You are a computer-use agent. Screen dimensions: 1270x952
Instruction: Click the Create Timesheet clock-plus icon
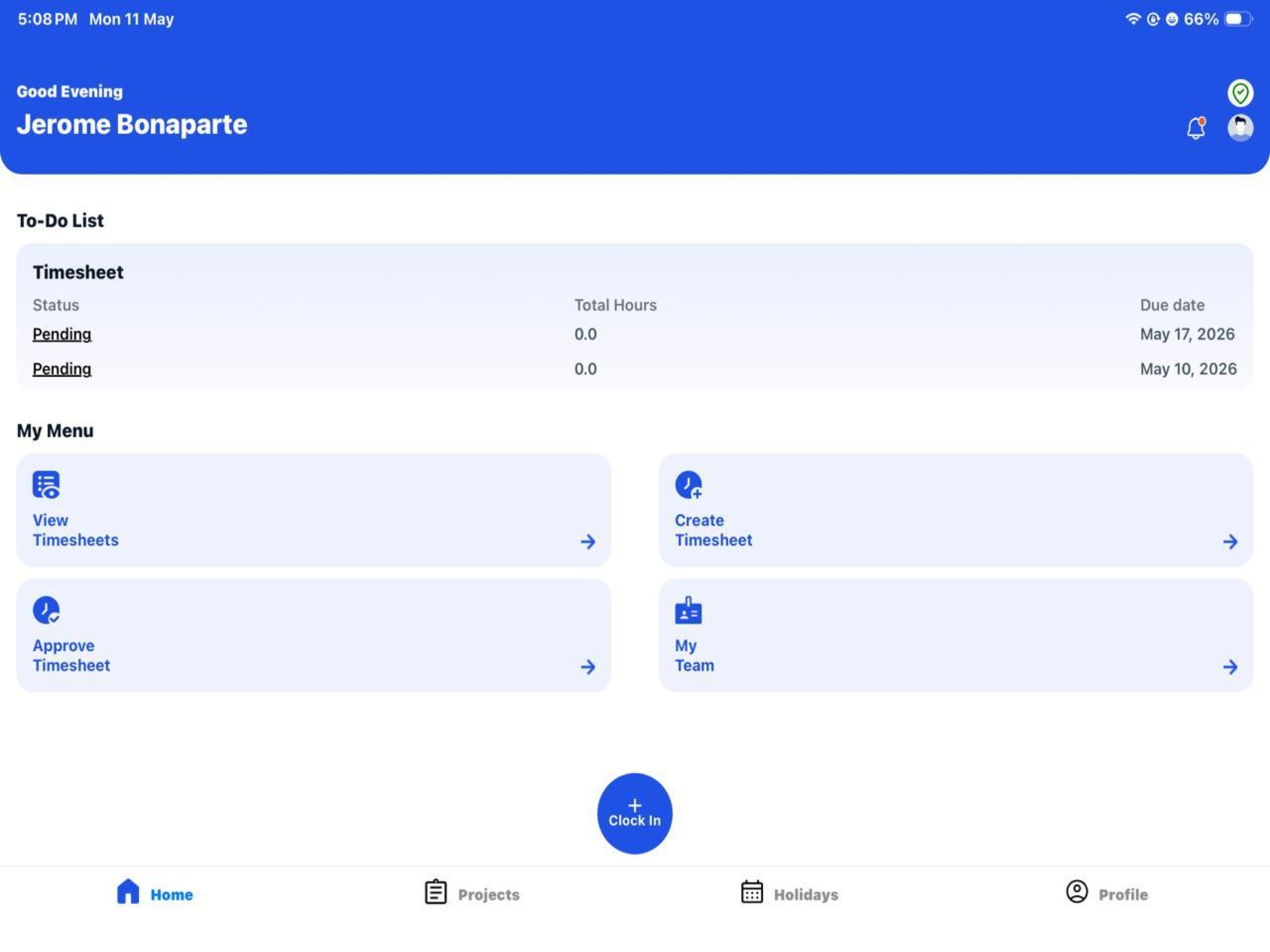point(689,485)
